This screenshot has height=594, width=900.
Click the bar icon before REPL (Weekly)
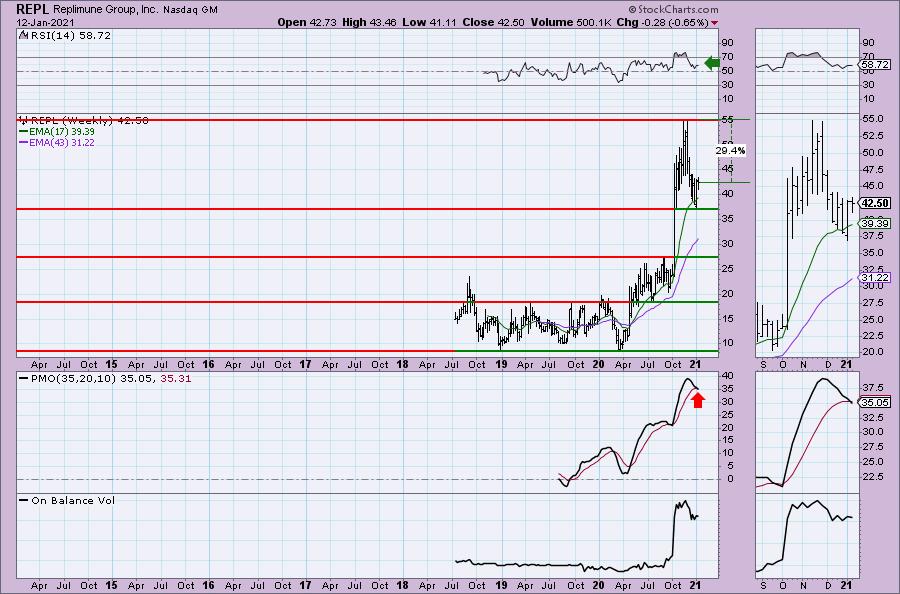[x=23, y=120]
